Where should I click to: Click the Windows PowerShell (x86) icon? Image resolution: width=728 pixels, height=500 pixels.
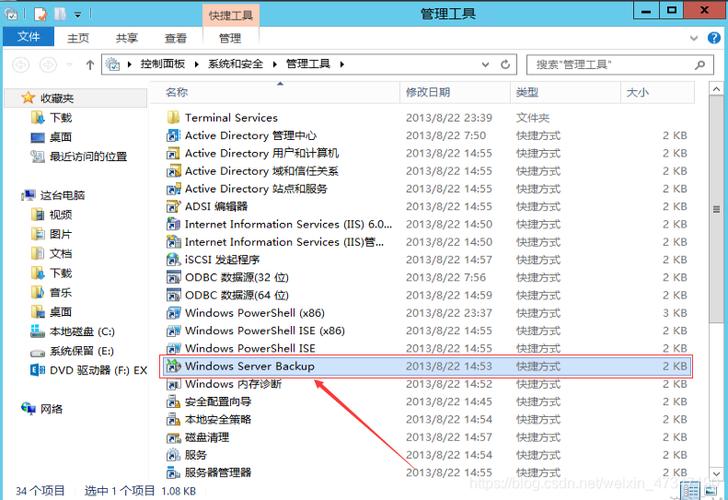click(x=173, y=313)
